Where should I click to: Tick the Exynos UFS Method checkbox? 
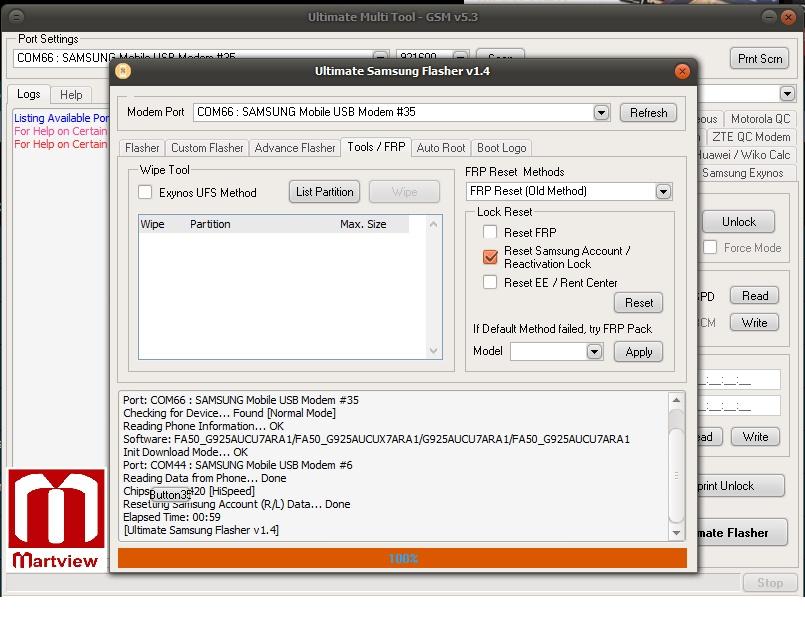tap(145, 192)
